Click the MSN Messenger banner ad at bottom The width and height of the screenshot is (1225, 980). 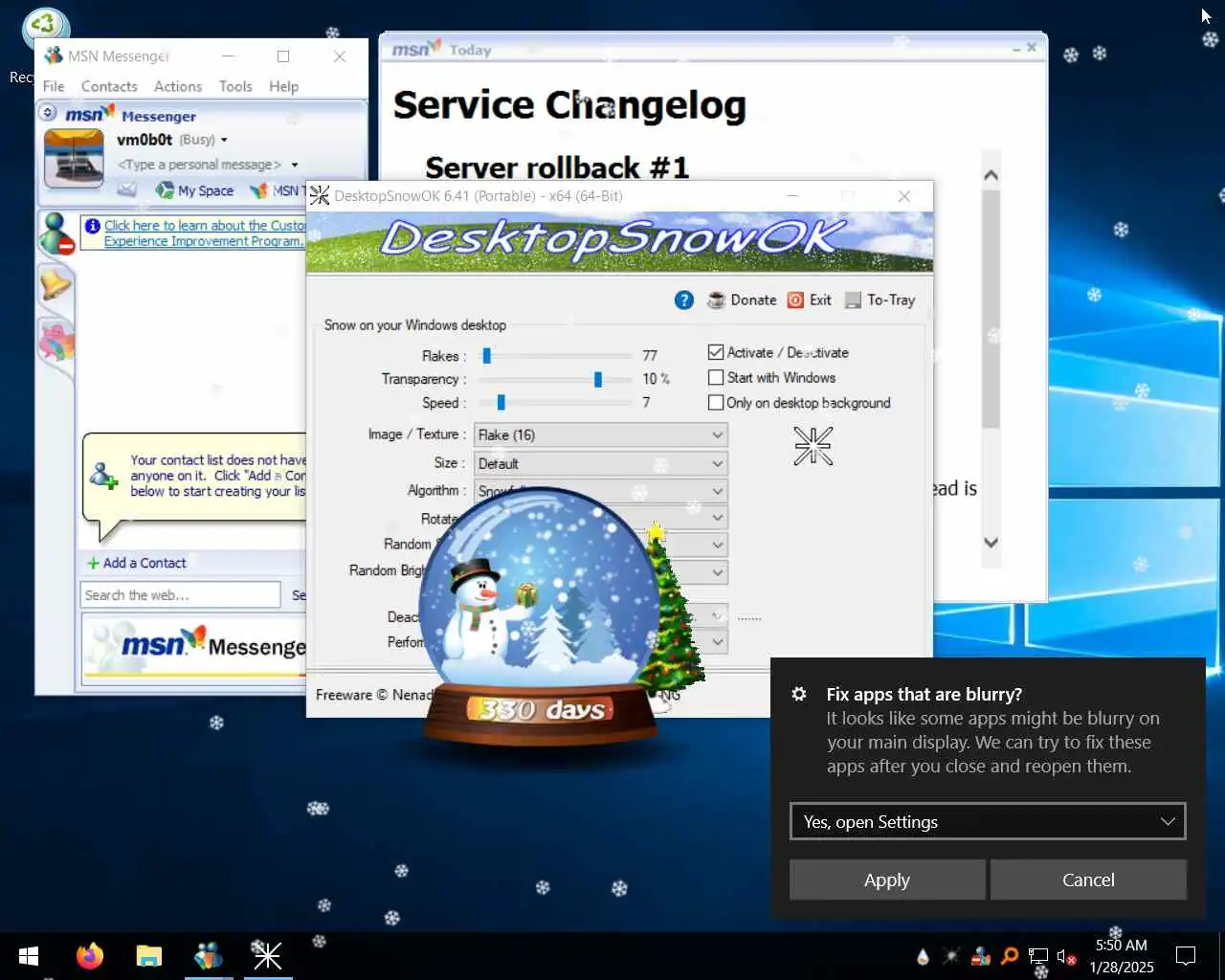click(195, 647)
